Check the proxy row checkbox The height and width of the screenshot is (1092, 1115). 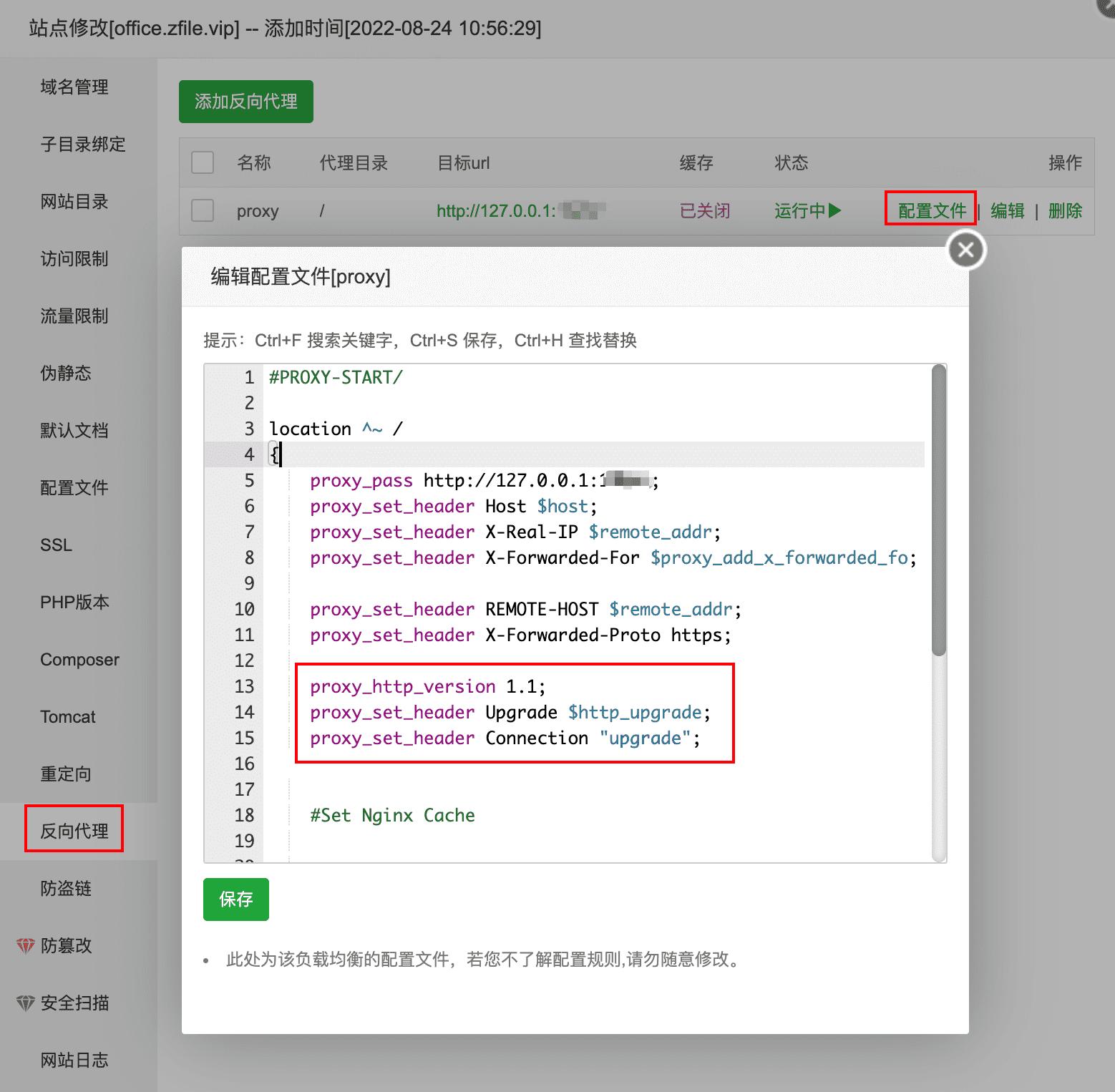[203, 210]
